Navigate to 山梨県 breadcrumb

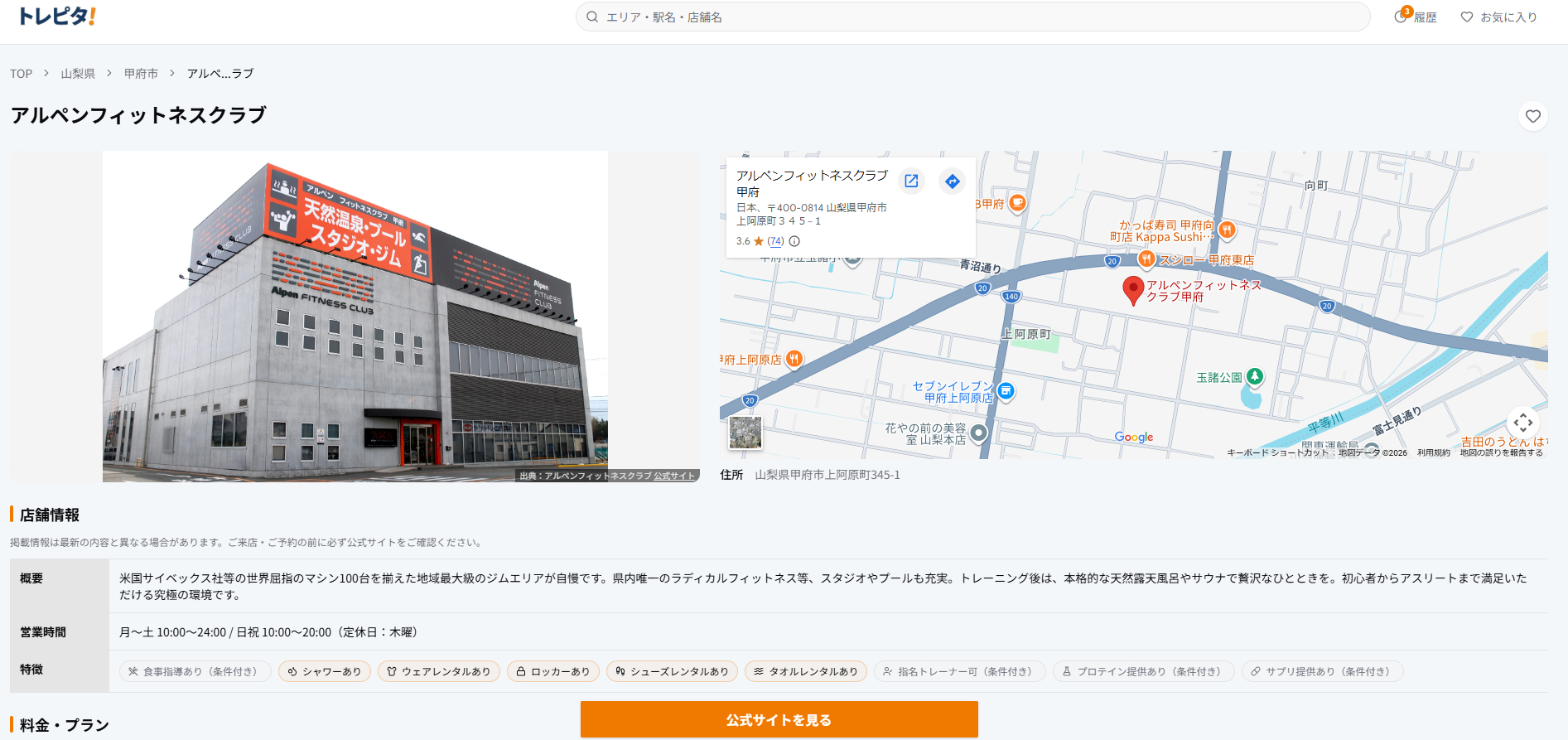[78, 74]
